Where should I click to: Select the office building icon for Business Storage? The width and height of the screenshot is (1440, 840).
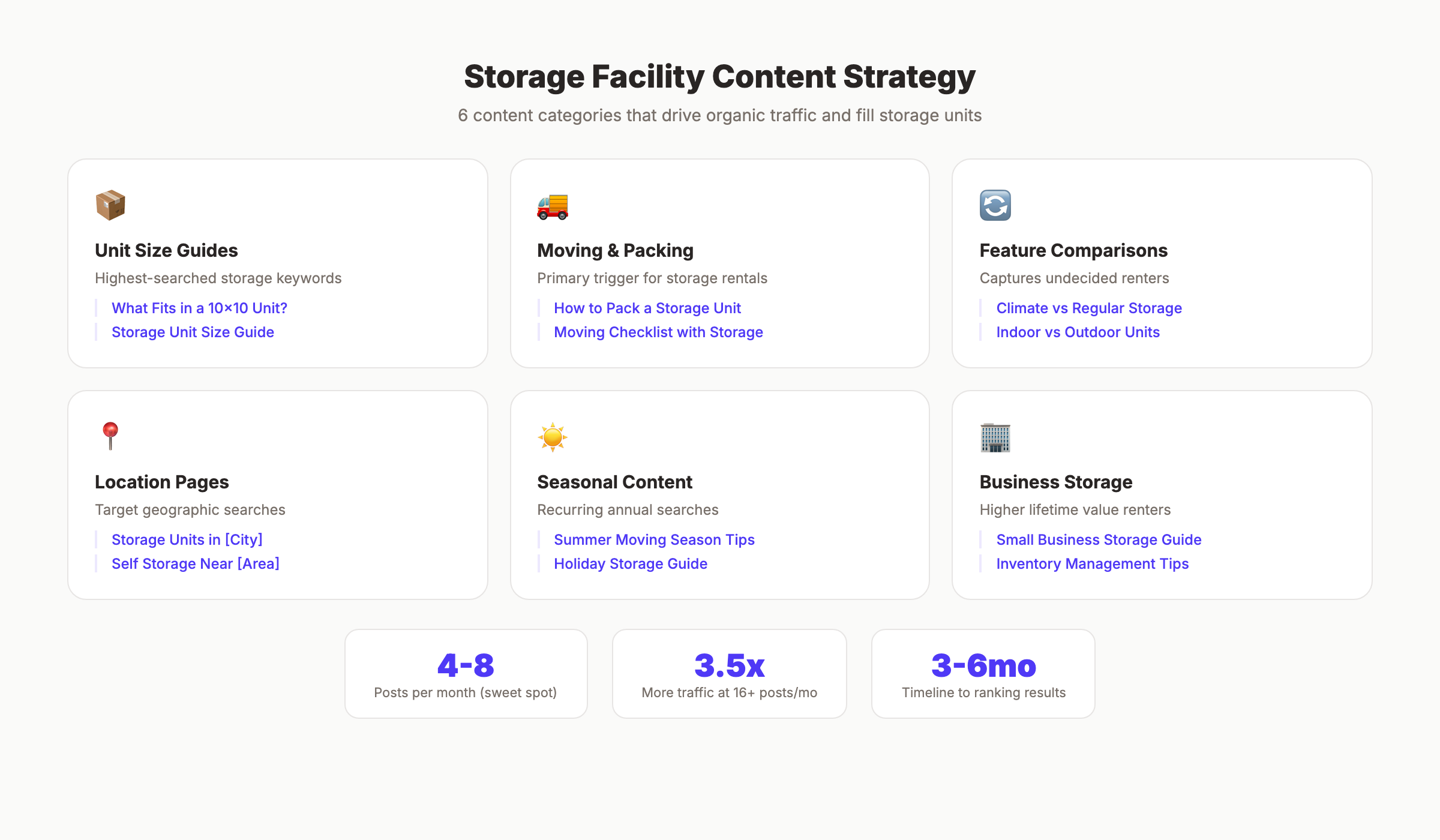click(995, 437)
